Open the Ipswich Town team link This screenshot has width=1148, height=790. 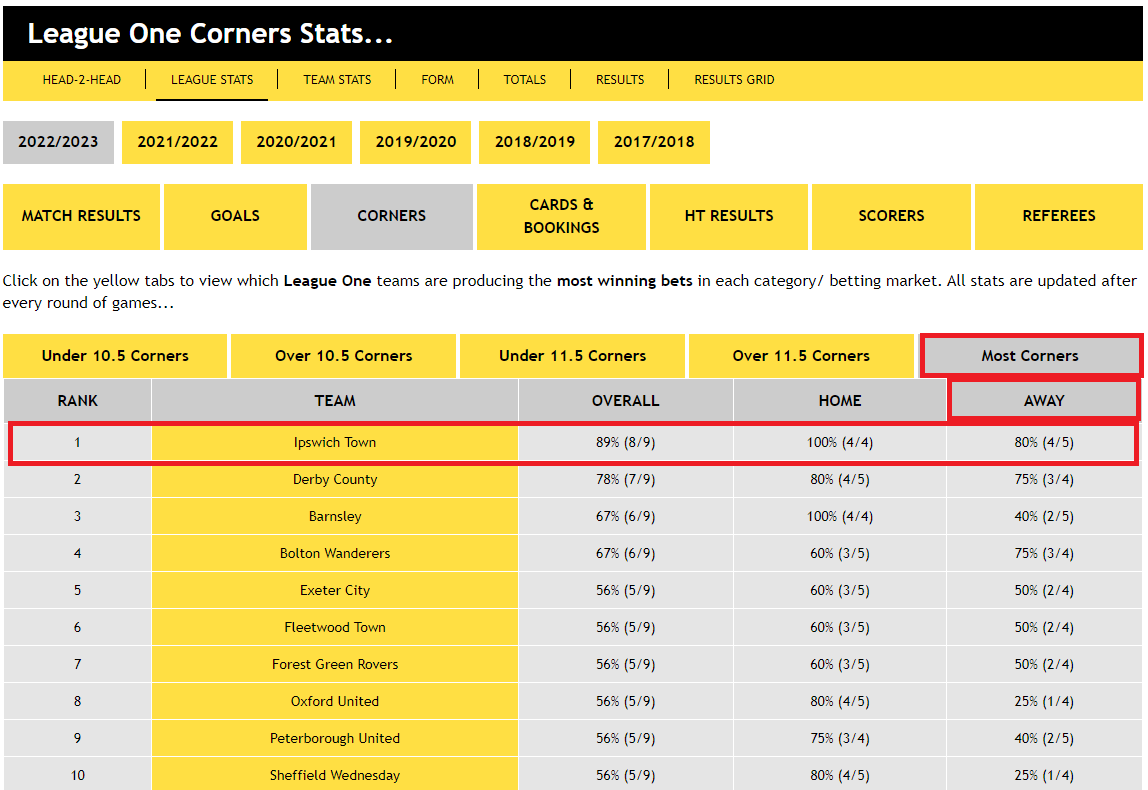pos(335,443)
